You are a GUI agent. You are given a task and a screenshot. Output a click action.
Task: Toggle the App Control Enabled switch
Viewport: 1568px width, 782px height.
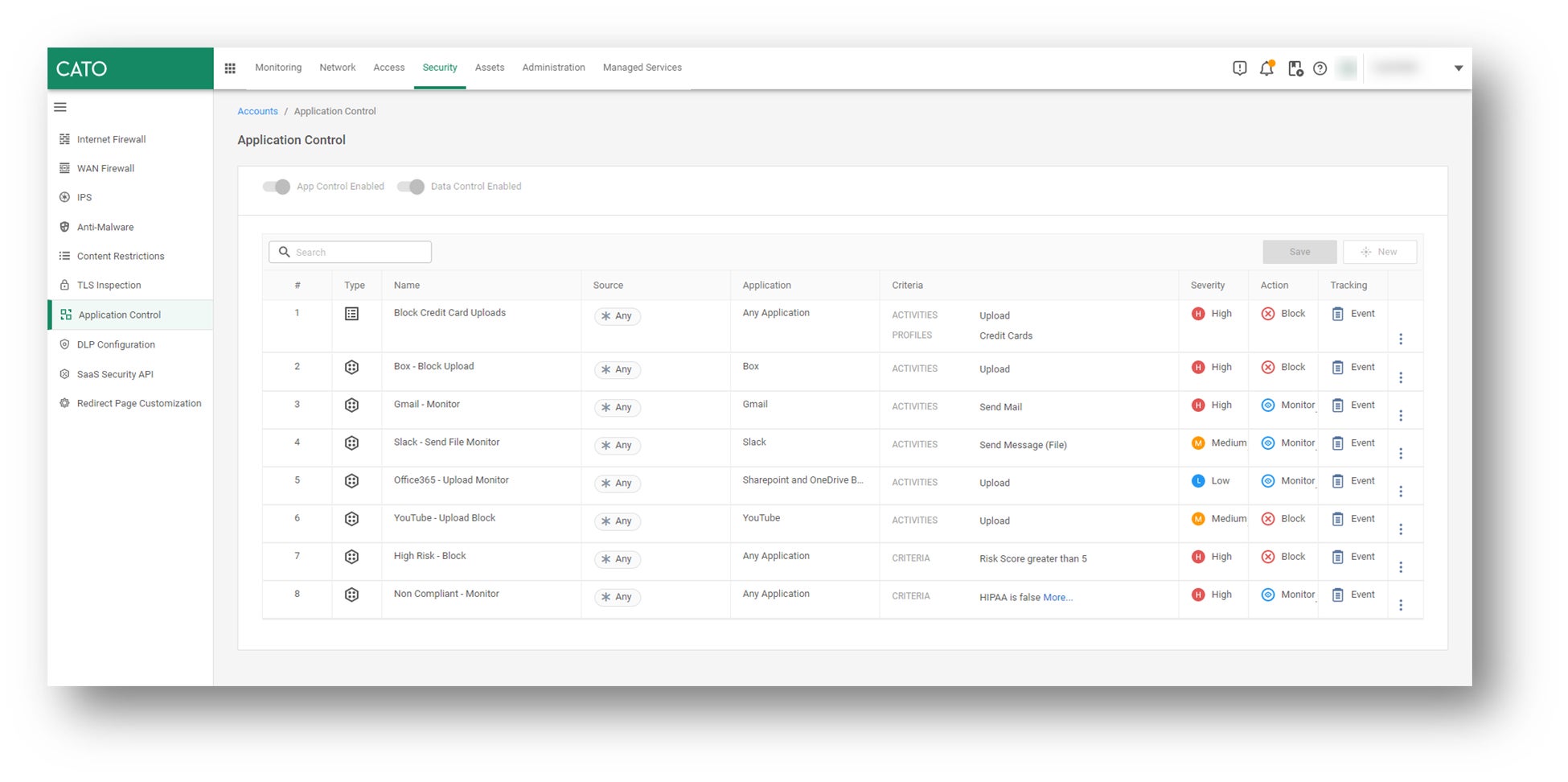(277, 187)
